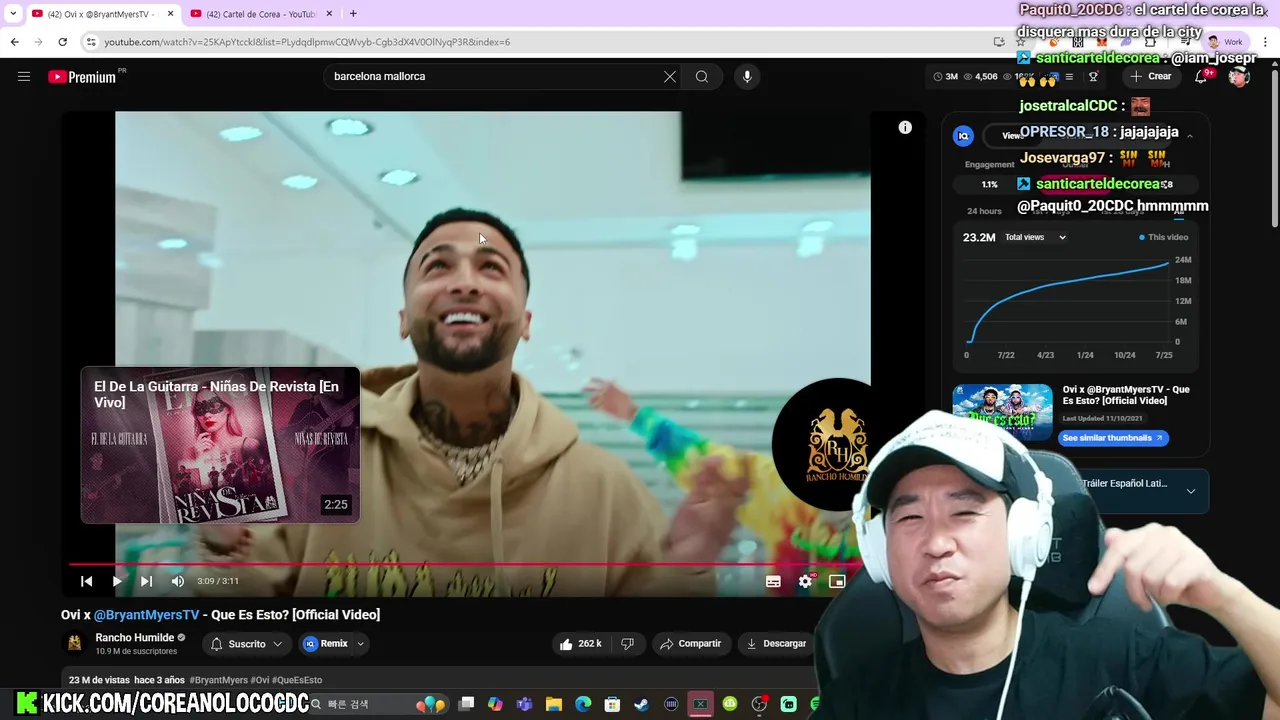Open video player settings gear
1280x720 pixels.
pos(805,581)
